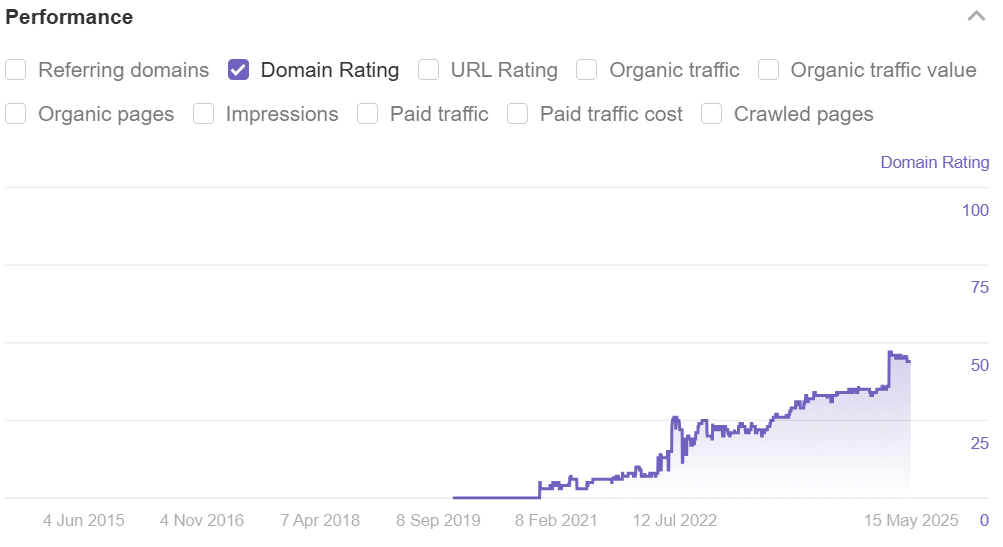Tick the Organic traffic checkbox

pos(587,70)
